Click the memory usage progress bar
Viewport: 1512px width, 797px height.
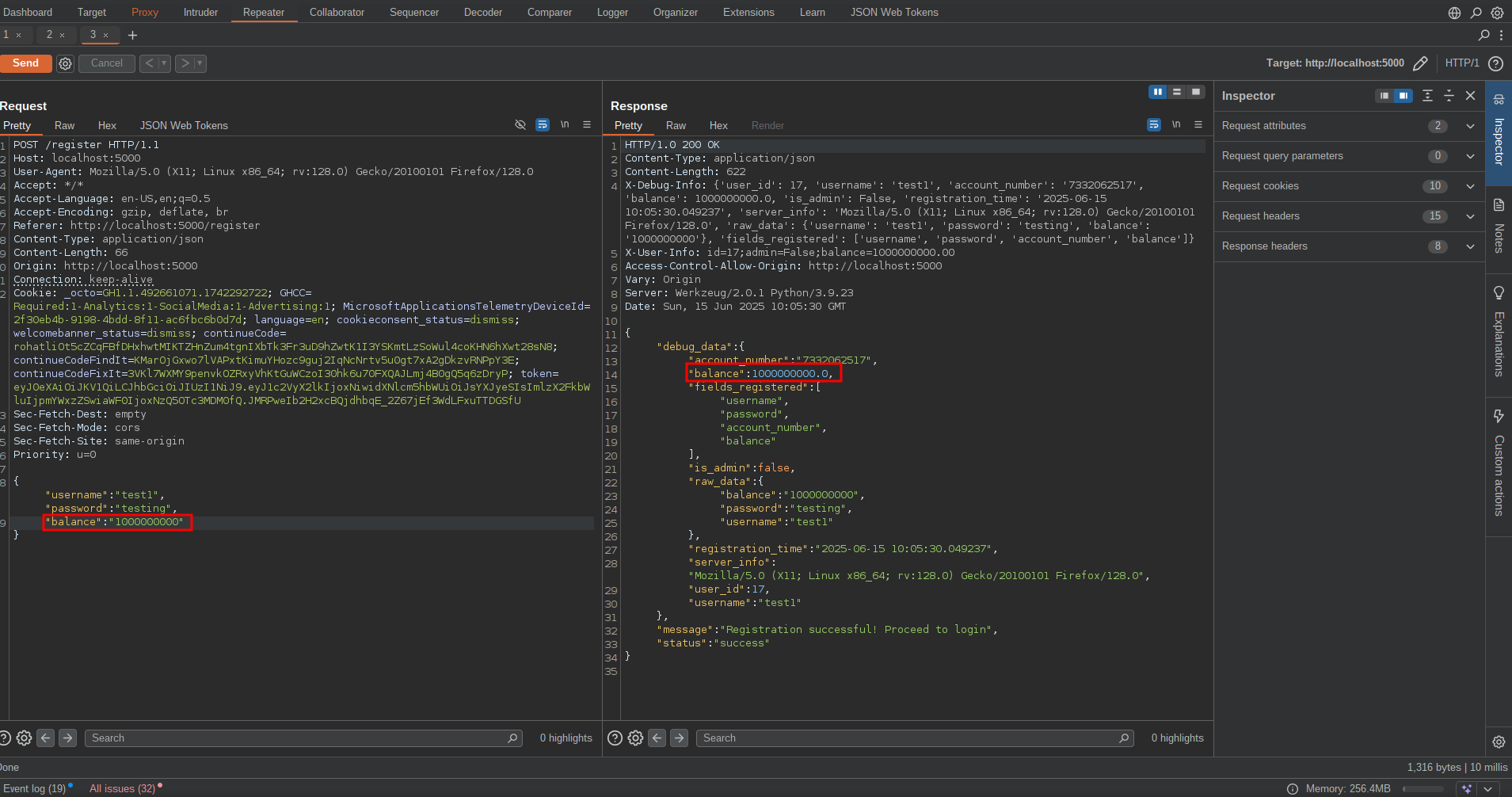pyautogui.click(x=1423, y=788)
